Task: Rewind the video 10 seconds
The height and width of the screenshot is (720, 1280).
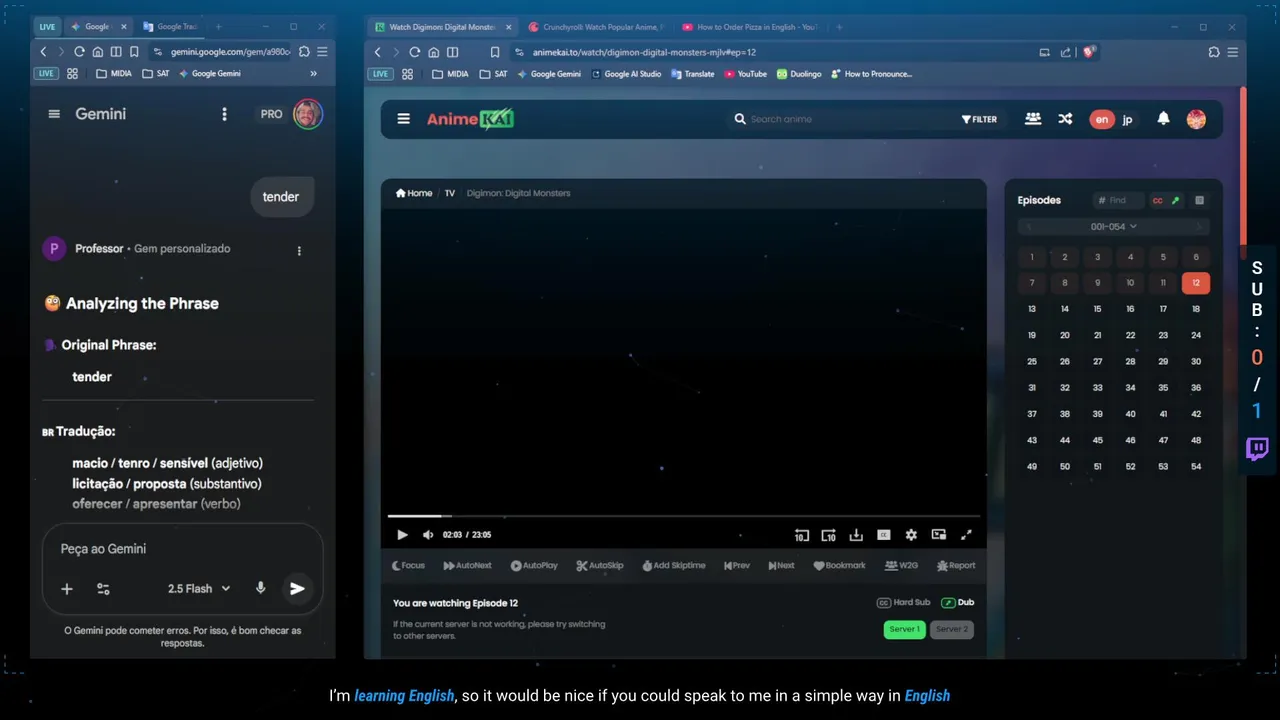Action: coord(801,535)
